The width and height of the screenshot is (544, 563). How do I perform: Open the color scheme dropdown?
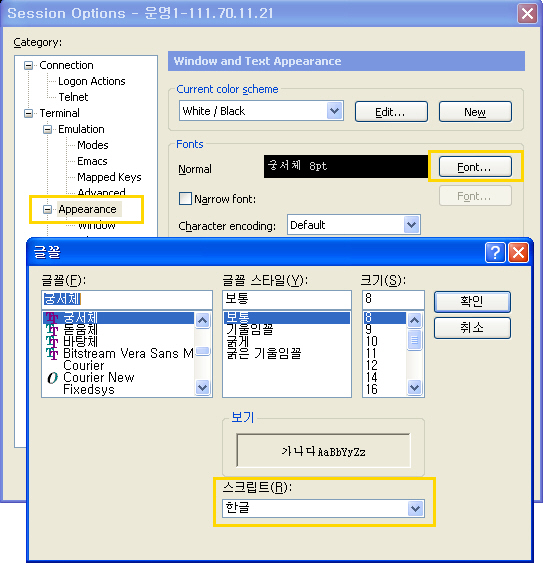coord(334,111)
